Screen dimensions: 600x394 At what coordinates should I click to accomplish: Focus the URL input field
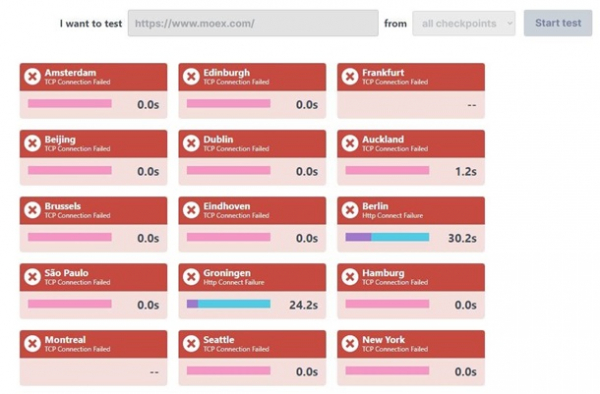[253, 23]
